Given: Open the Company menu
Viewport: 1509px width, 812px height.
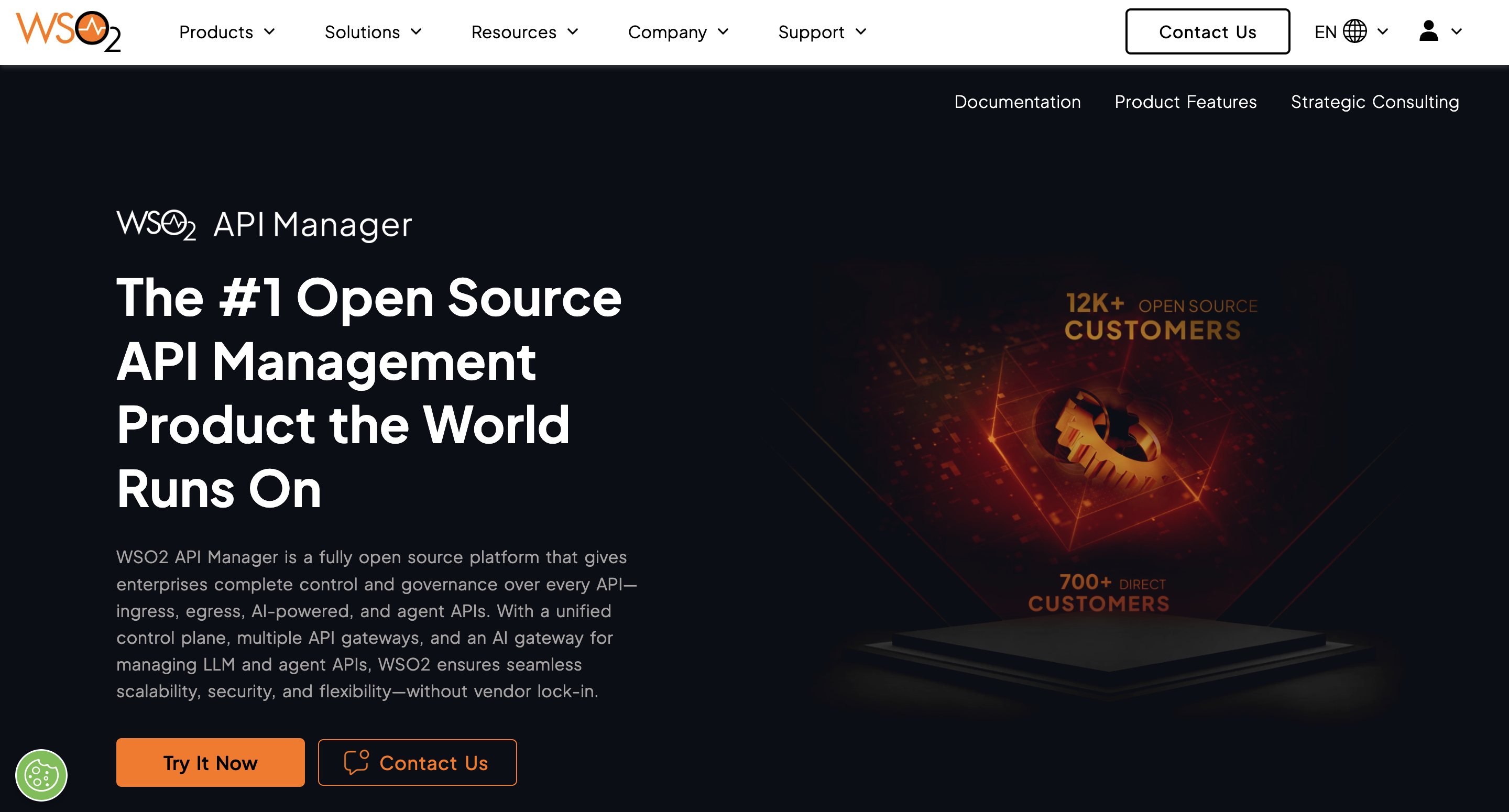Looking at the screenshot, I should click(x=667, y=31).
